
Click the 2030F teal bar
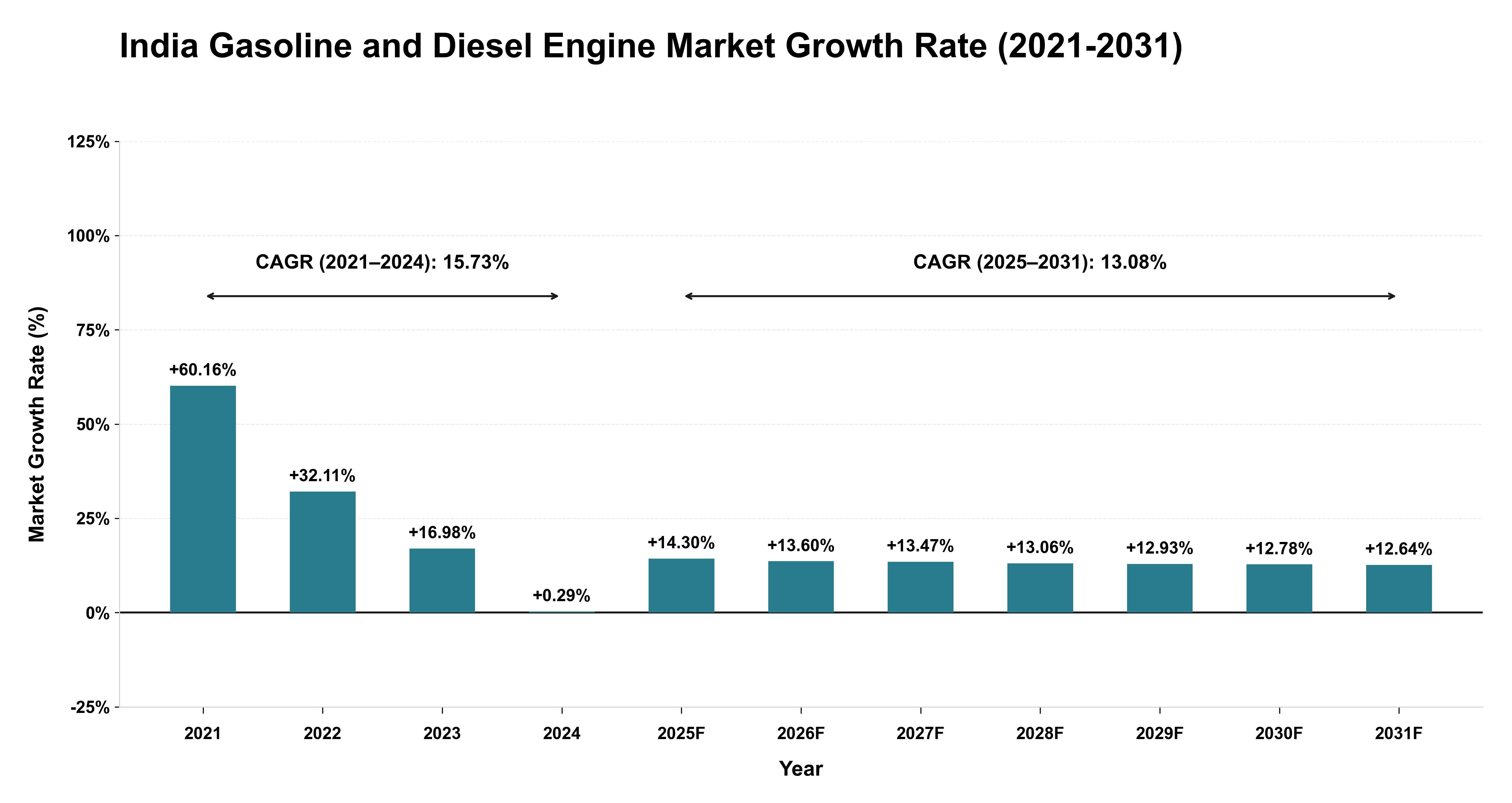1280,588
